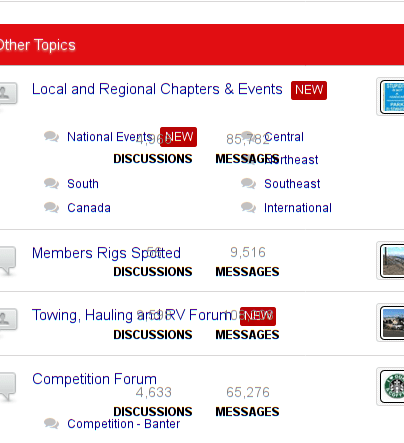Click speech bubble icon next to International
Screen dimensions: 404x443
tap(248, 208)
